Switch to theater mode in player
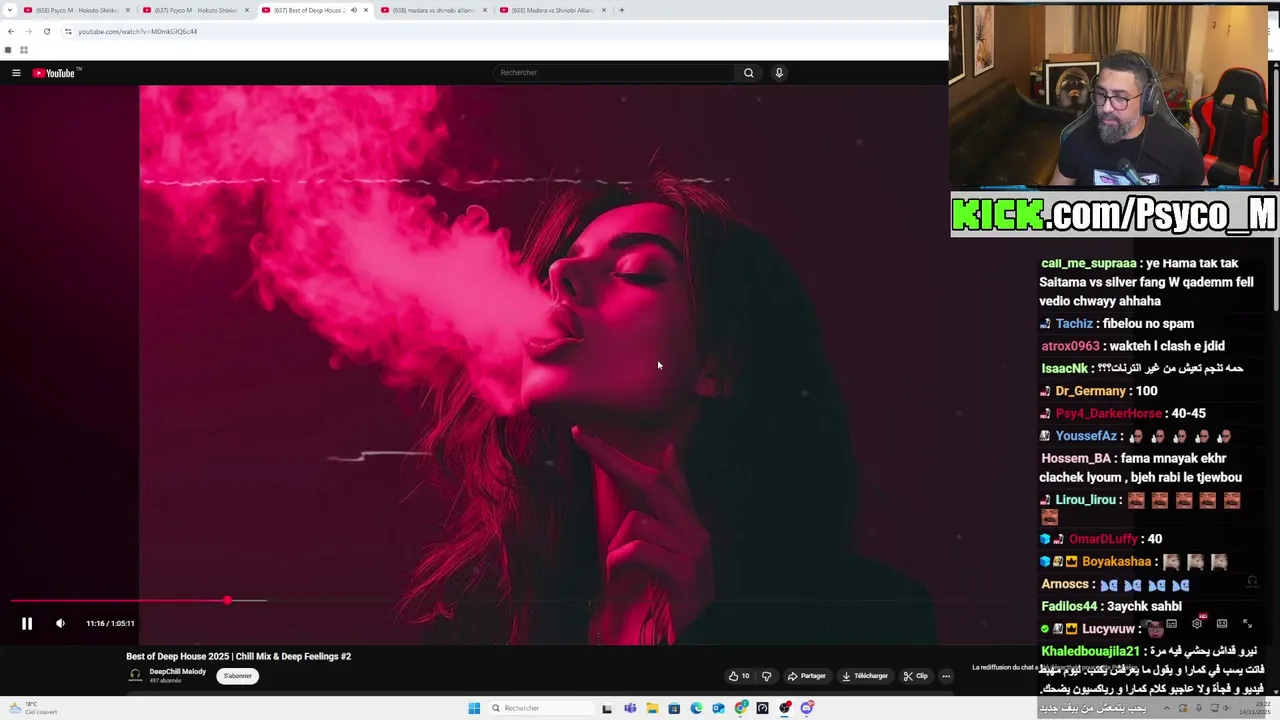The width and height of the screenshot is (1280, 720). pyautogui.click(x=1222, y=623)
